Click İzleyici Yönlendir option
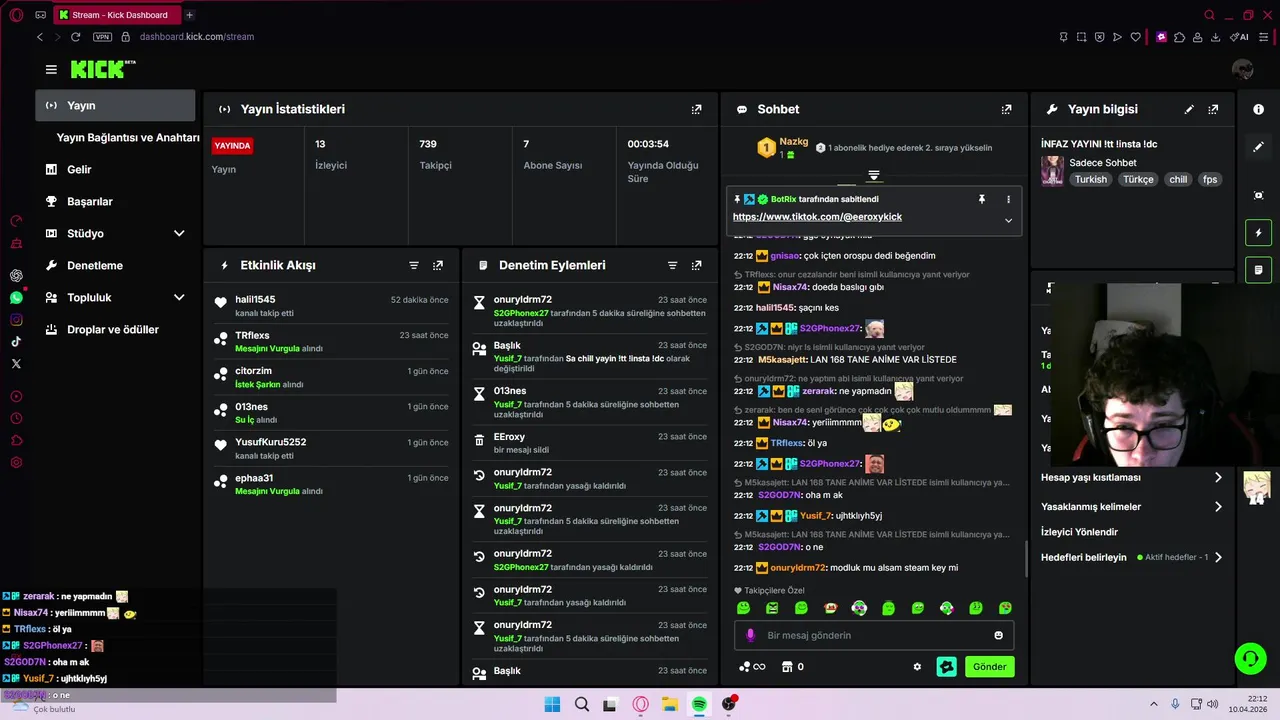Image resolution: width=1280 pixels, height=720 pixels. [x=1079, y=532]
